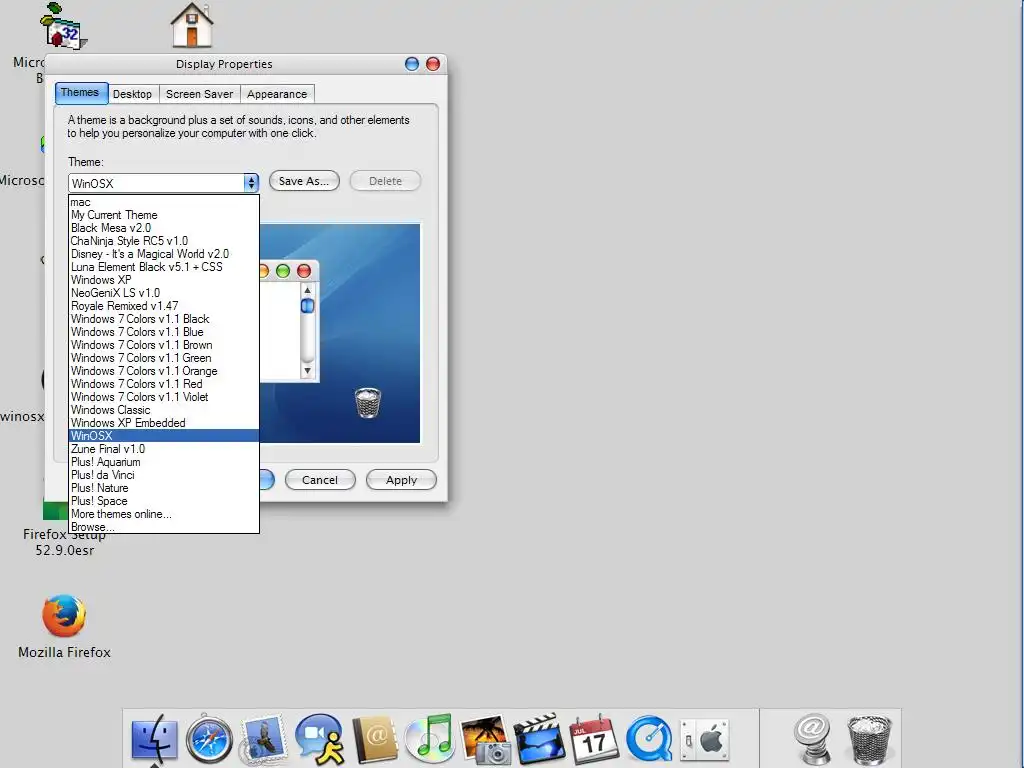
Task: Select 'Royale Remixed v1.47' theme
Action: tap(164, 306)
